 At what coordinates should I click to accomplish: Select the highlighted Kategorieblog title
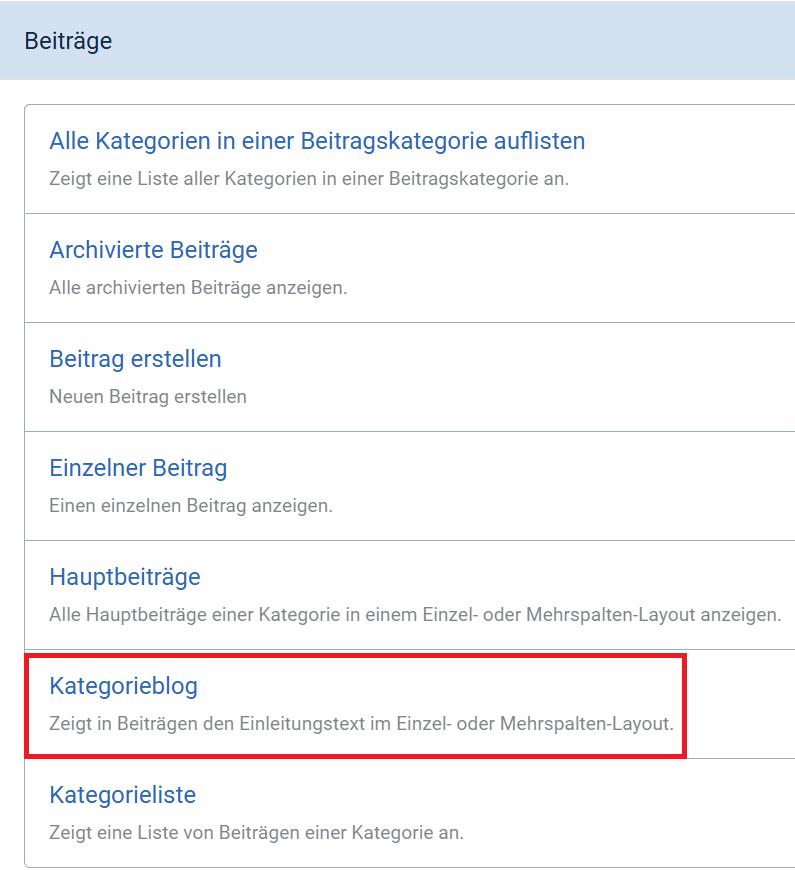(124, 686)
